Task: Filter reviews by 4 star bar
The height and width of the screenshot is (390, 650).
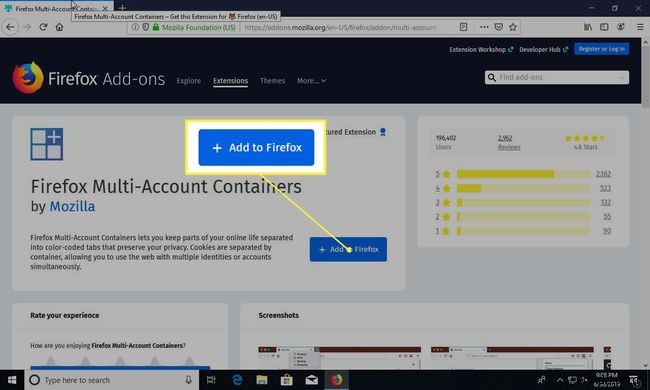Action: (523, 188)
